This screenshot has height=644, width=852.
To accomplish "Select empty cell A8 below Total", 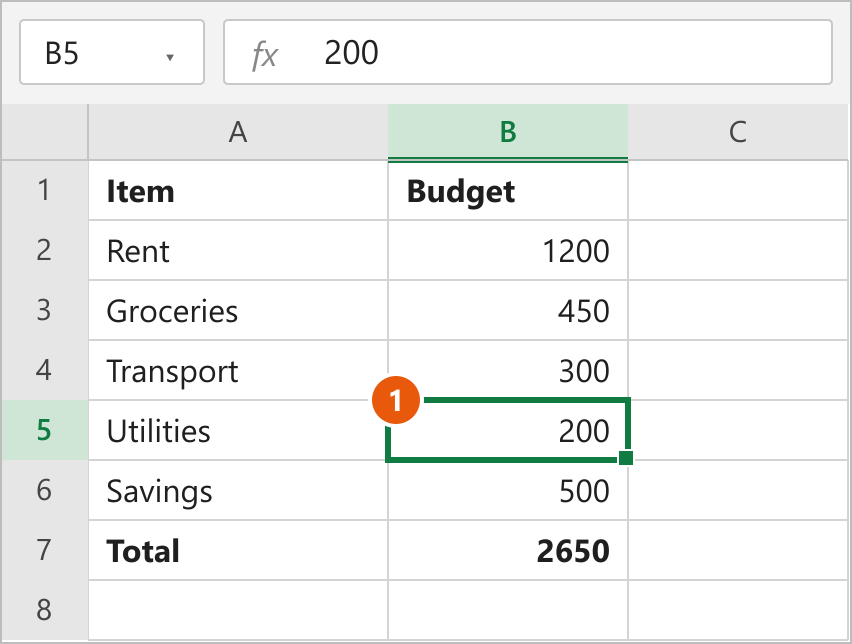I will pyautogui.click(x=238, y=610).
